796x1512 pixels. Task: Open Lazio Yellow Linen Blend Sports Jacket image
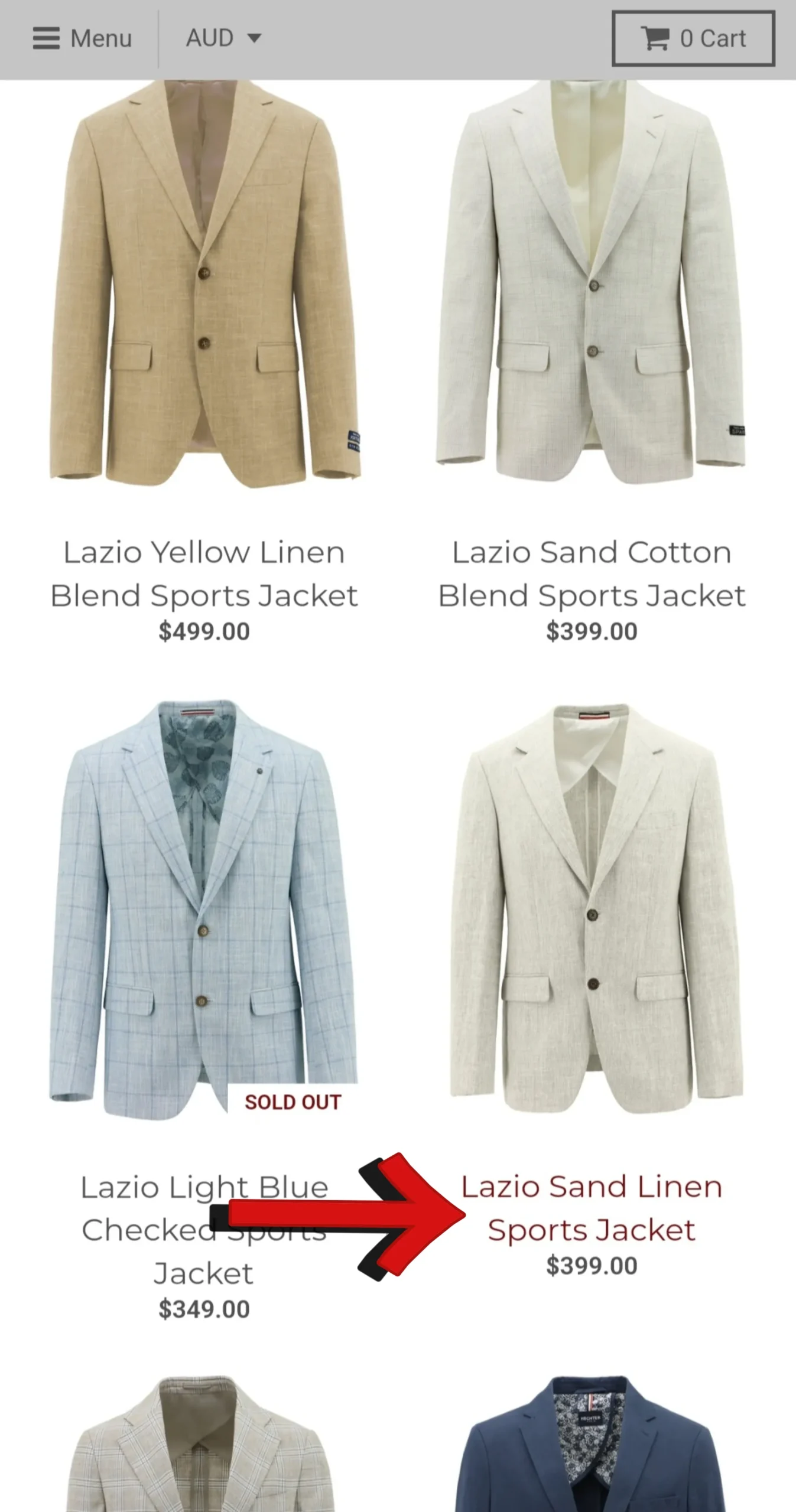point(204,283)
